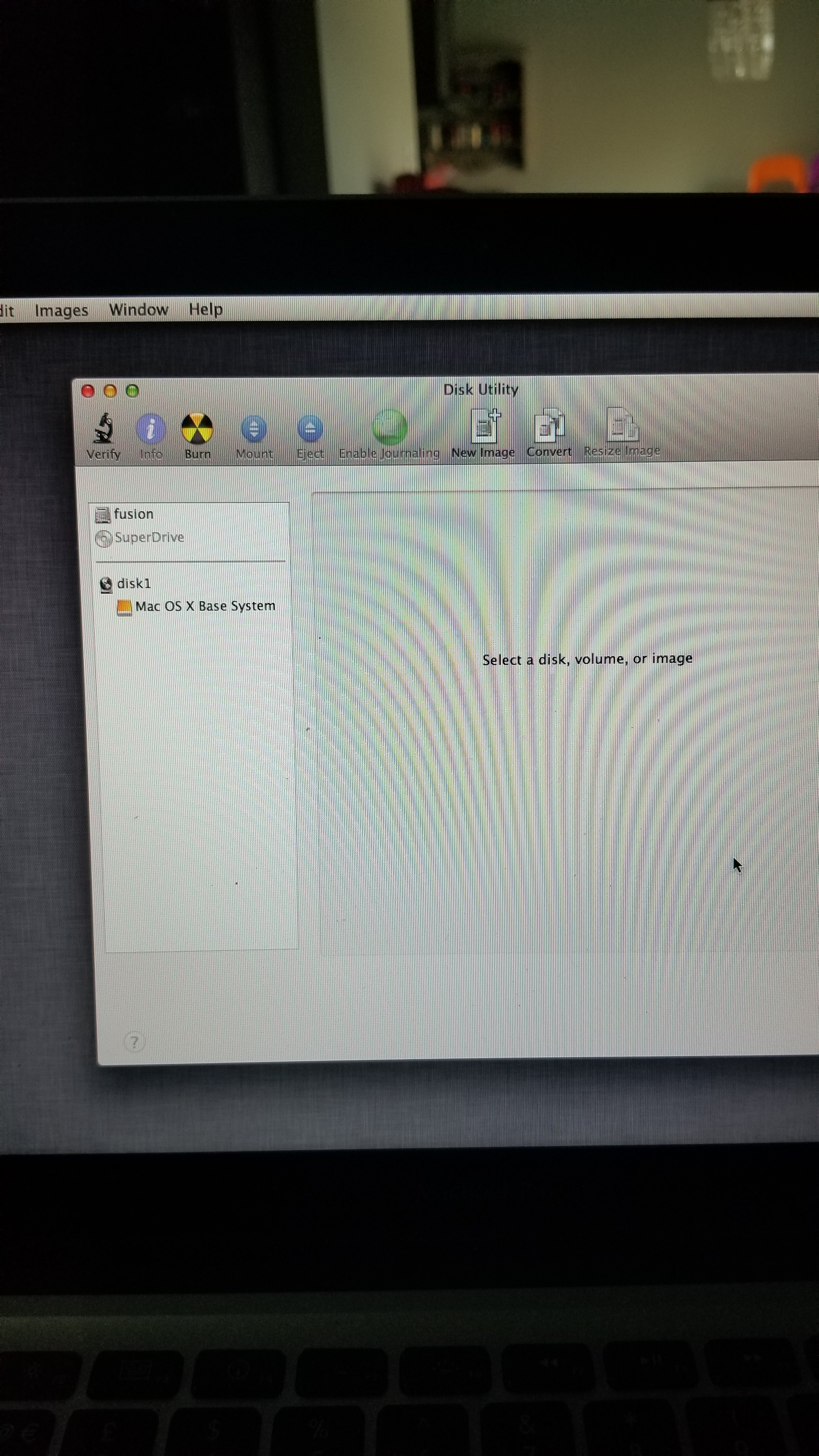Close the Disk Utility window
The width and height of the screenshot is (819, 1456).
88,391
